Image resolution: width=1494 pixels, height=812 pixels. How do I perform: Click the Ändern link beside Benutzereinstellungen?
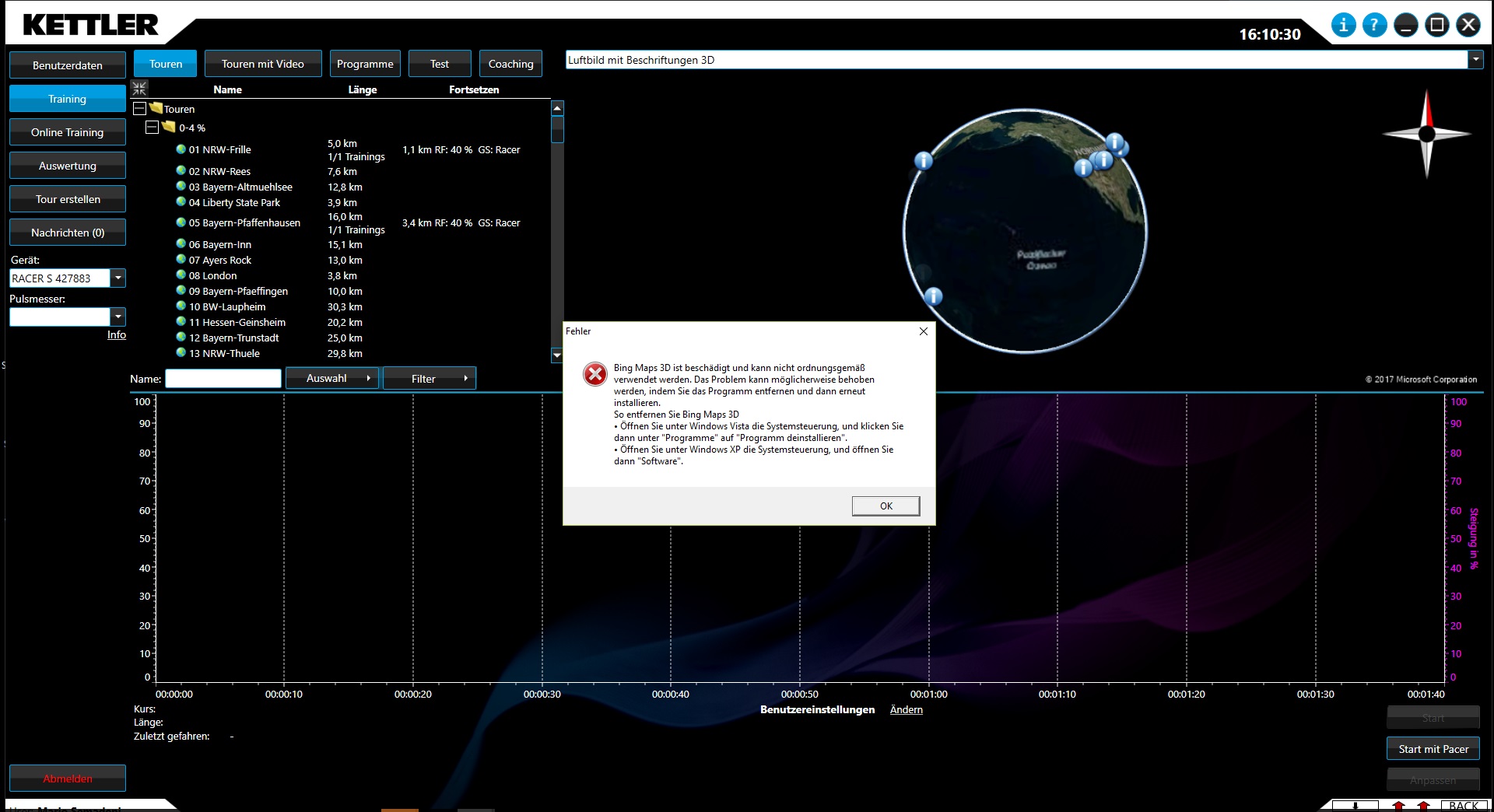(x=907, y=709)
